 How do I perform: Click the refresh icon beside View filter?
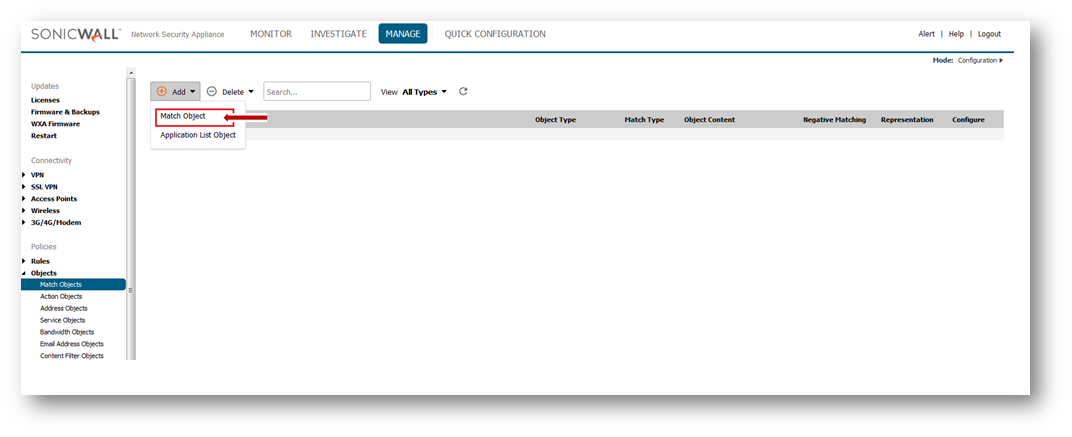[463, 91]
